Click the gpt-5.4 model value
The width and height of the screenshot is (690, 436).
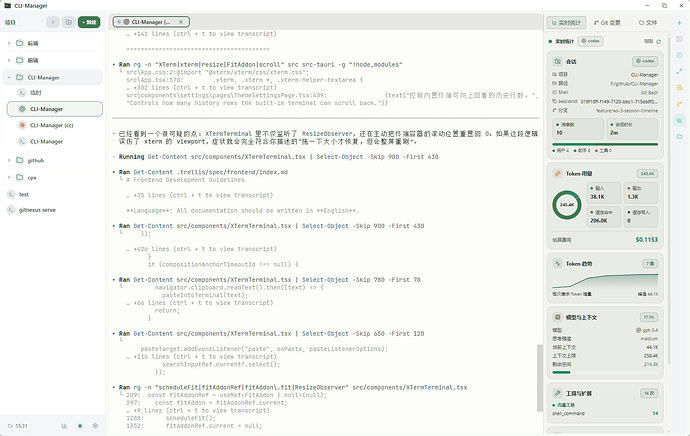(x=647, y=330)
